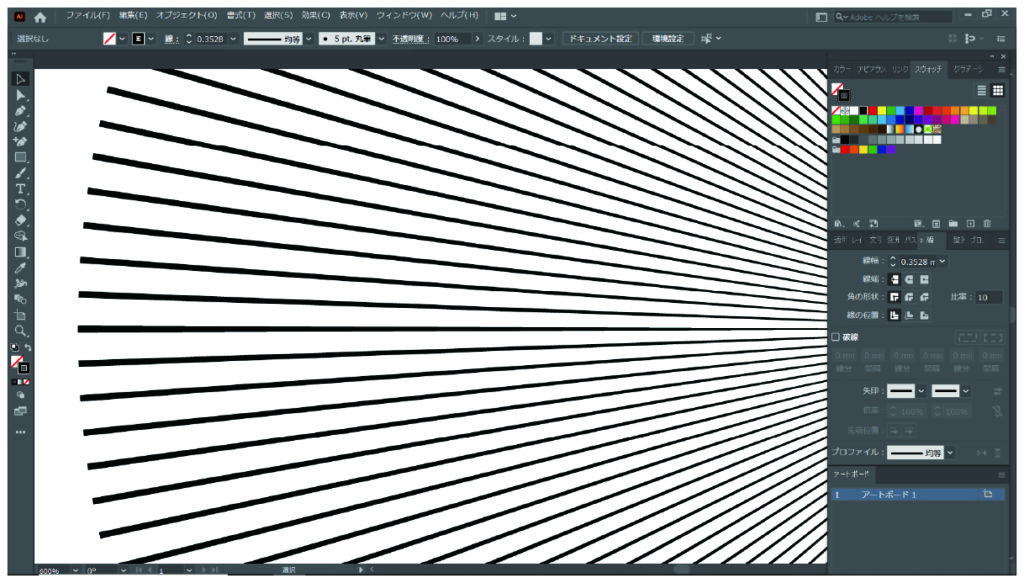This screenshot has width=1024, height=583.
Task: Open stroke weight 0.3528 dropdown in control bar
Action: coord(232,39)
